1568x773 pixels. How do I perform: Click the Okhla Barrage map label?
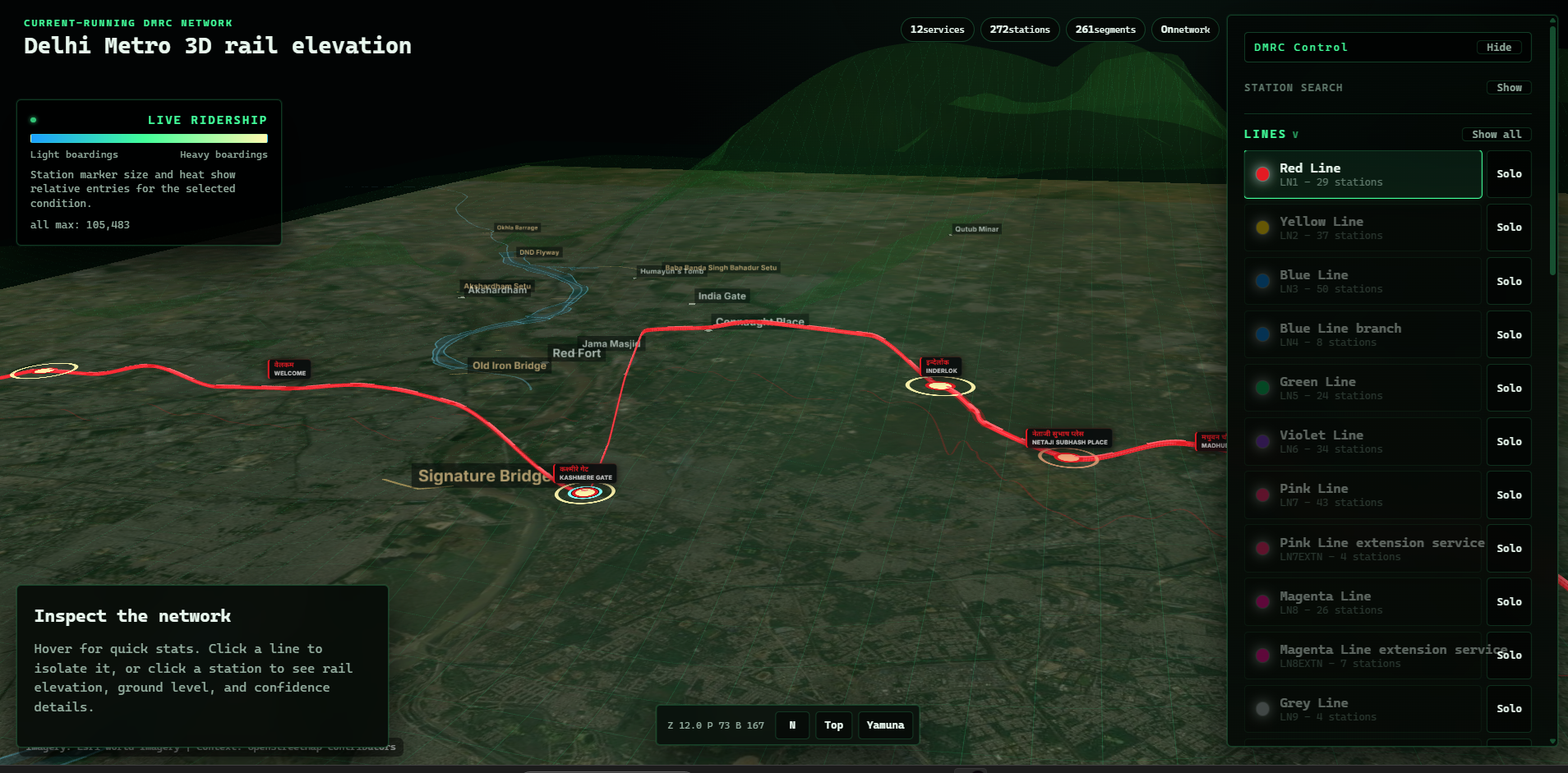517,228
